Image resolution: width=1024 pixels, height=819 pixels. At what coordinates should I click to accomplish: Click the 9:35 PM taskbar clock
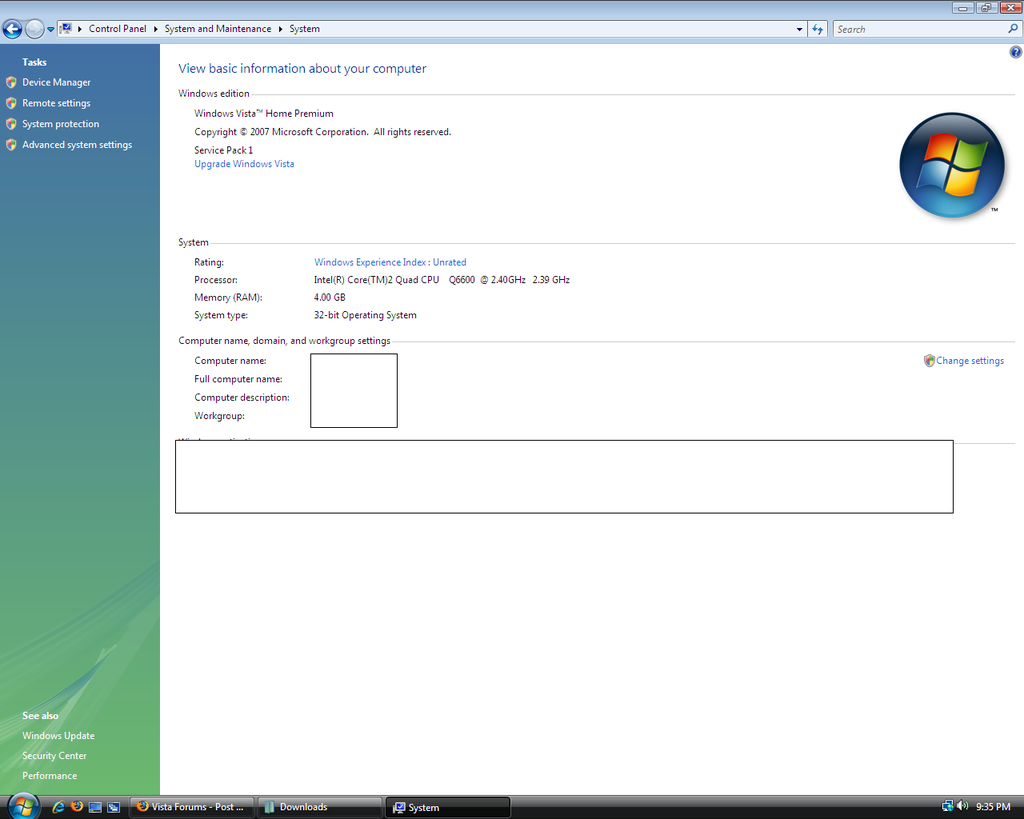point(993,807)
